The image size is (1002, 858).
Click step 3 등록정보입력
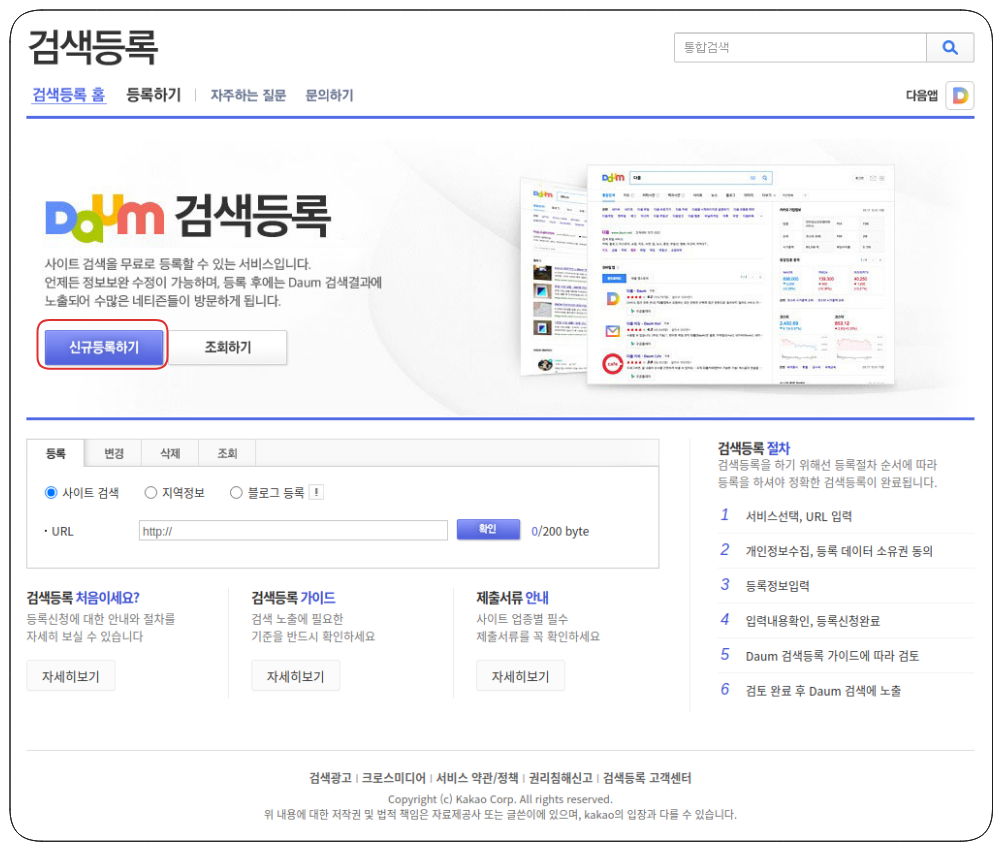pyautogui.click(x=778, y=586)
